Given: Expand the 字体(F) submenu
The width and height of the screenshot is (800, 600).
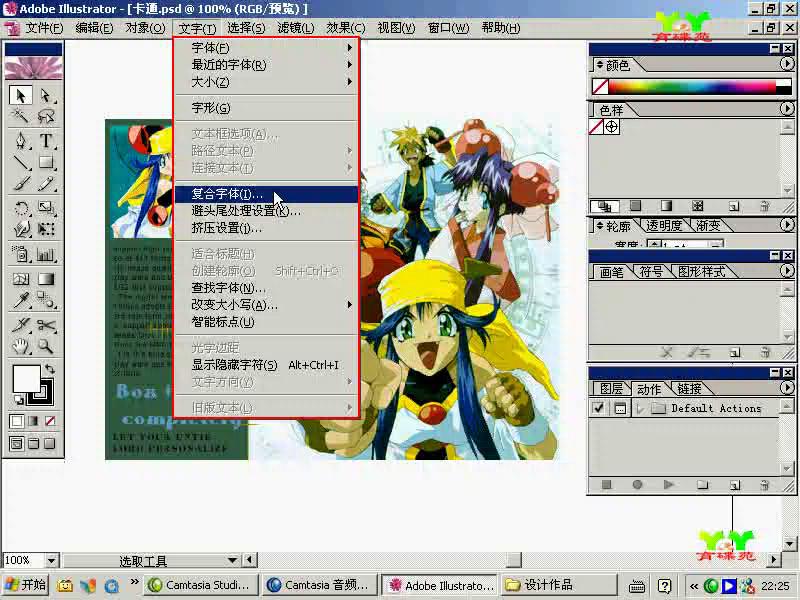Looking at the screenshot, I should pos(266,47).
